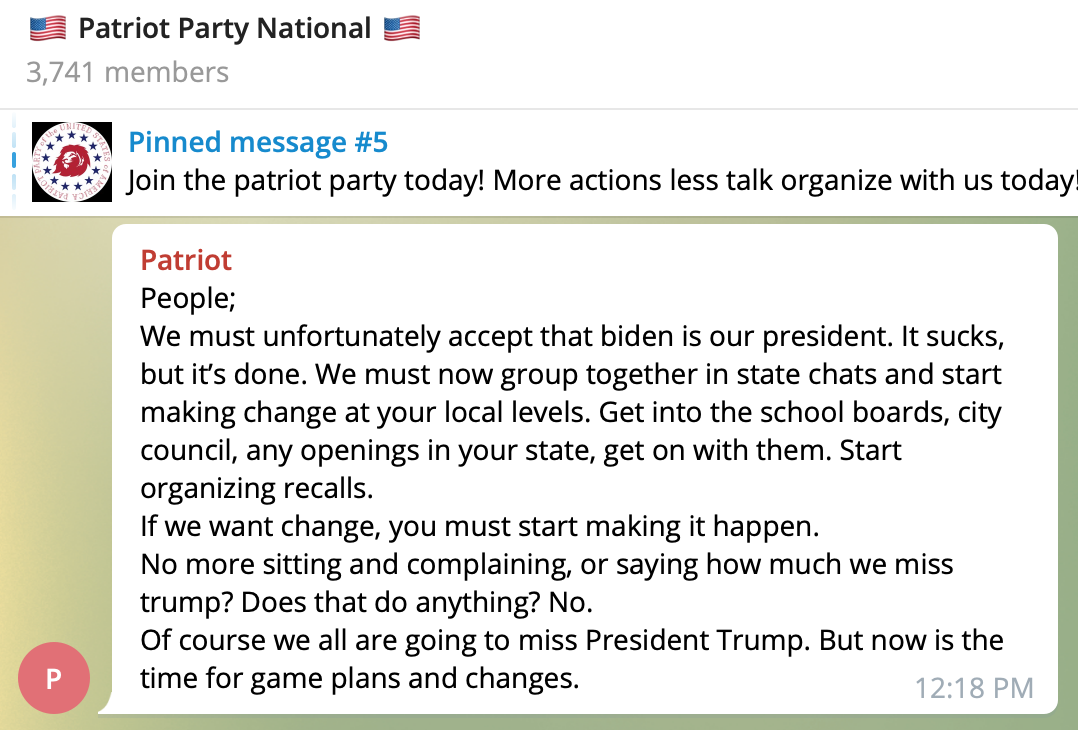Click the final line "time for game plans and changes."

coord(360,678)
